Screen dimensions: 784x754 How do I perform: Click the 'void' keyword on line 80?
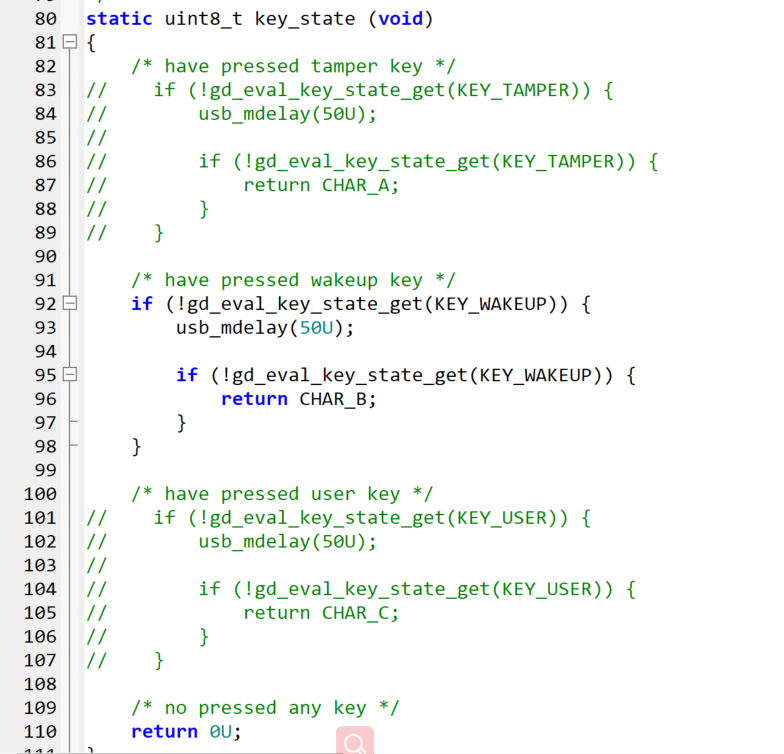401,19
